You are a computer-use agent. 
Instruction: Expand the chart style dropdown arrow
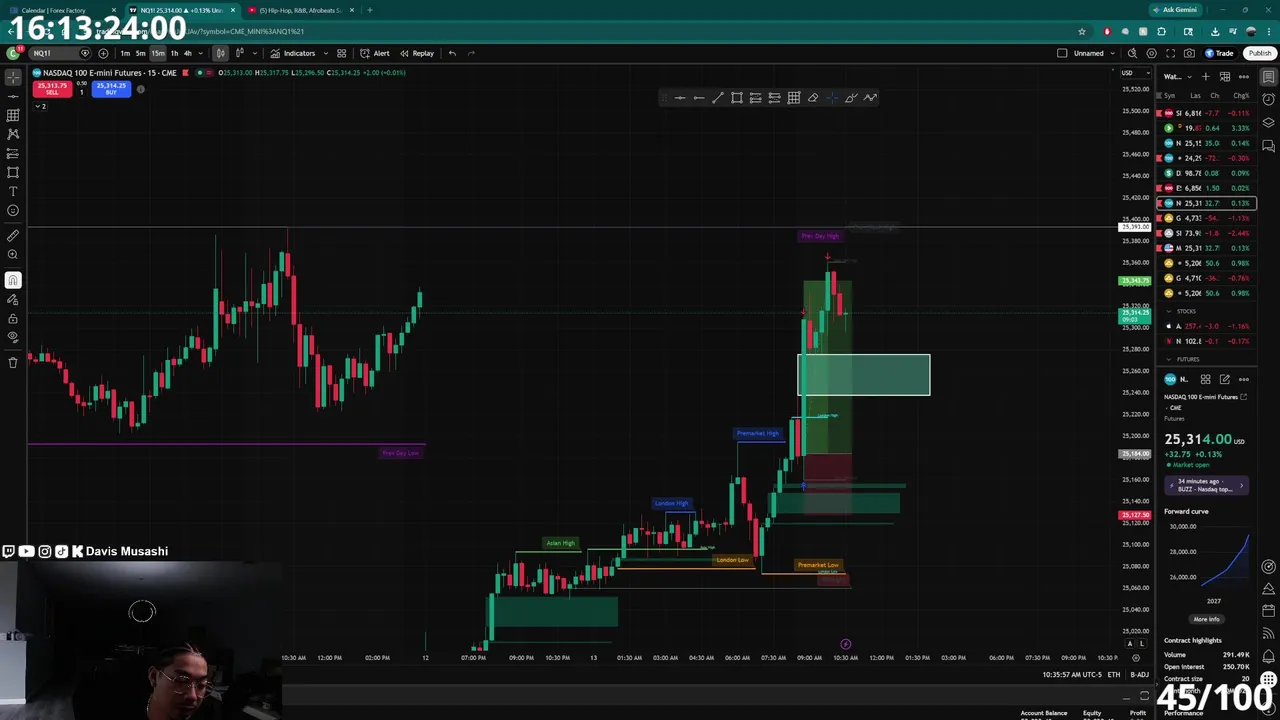coord(255,53)
